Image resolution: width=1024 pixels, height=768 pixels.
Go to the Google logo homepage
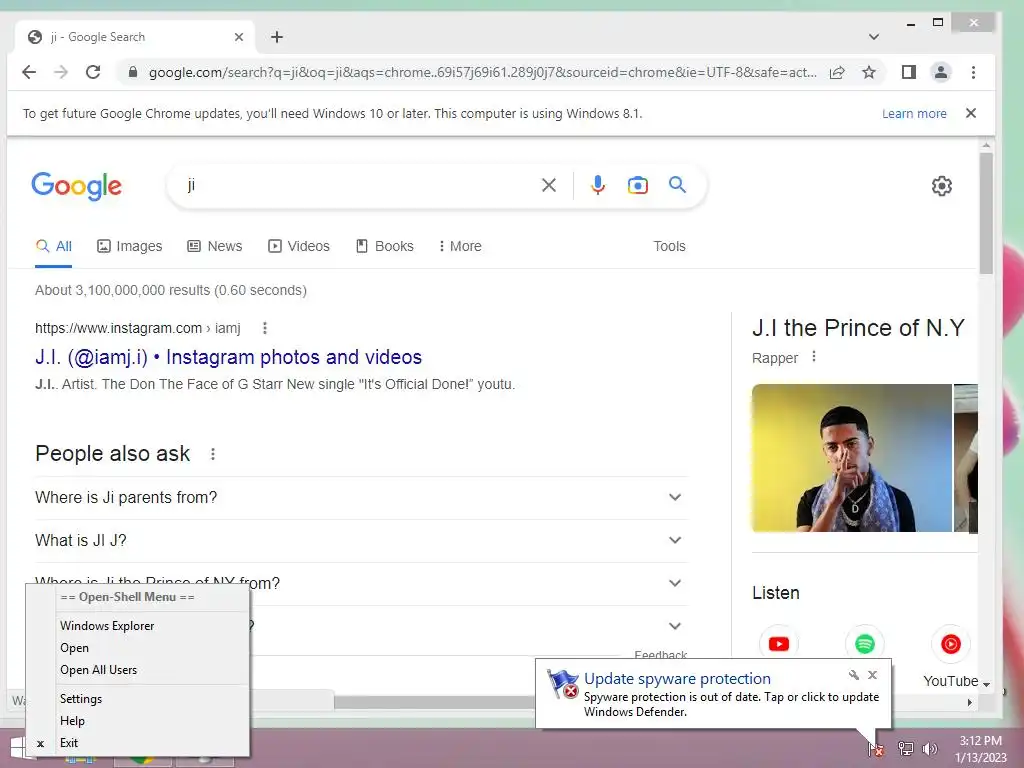click(x=76, y=186)
